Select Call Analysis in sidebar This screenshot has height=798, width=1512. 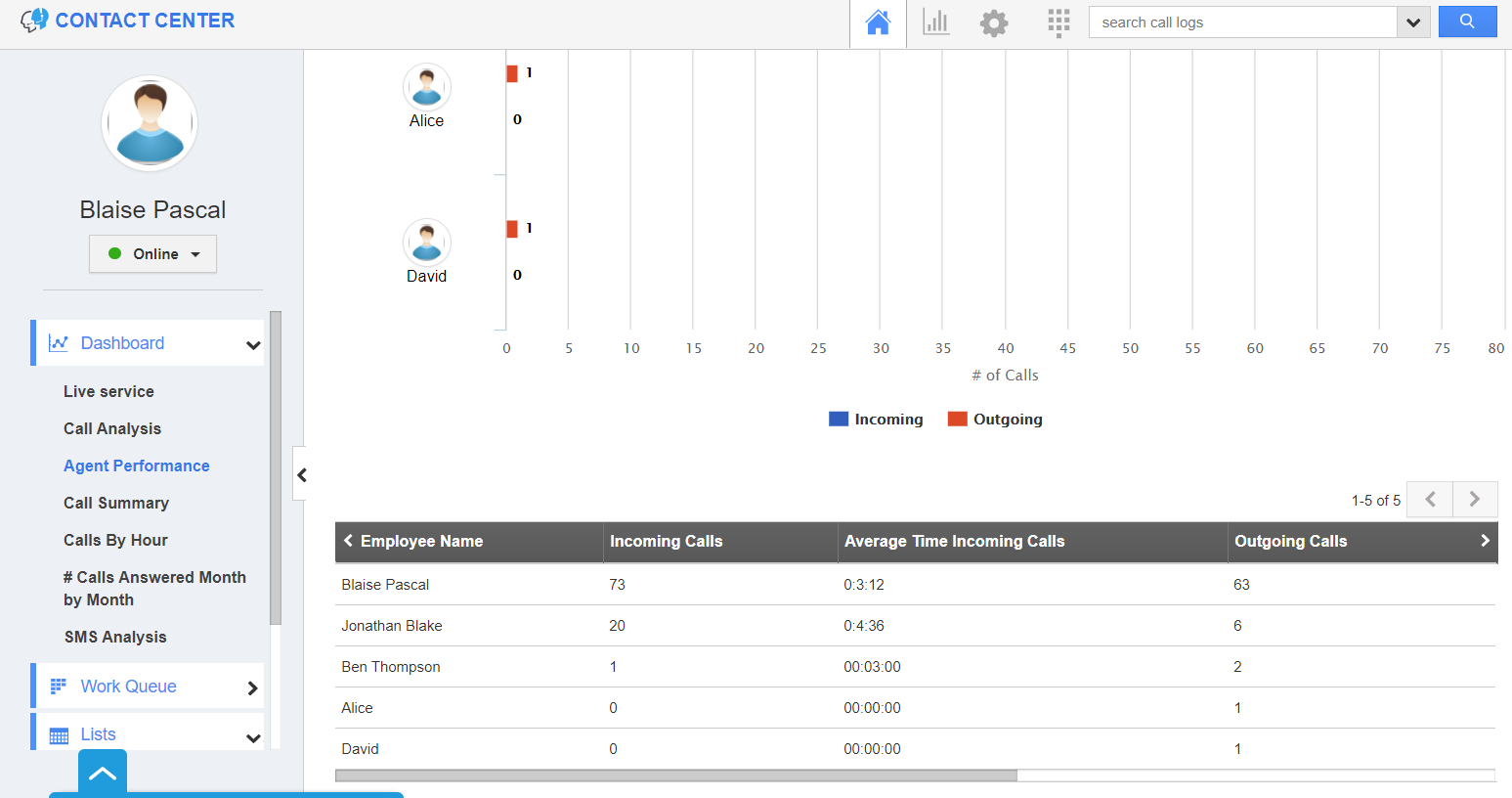(x=112, y=428)
